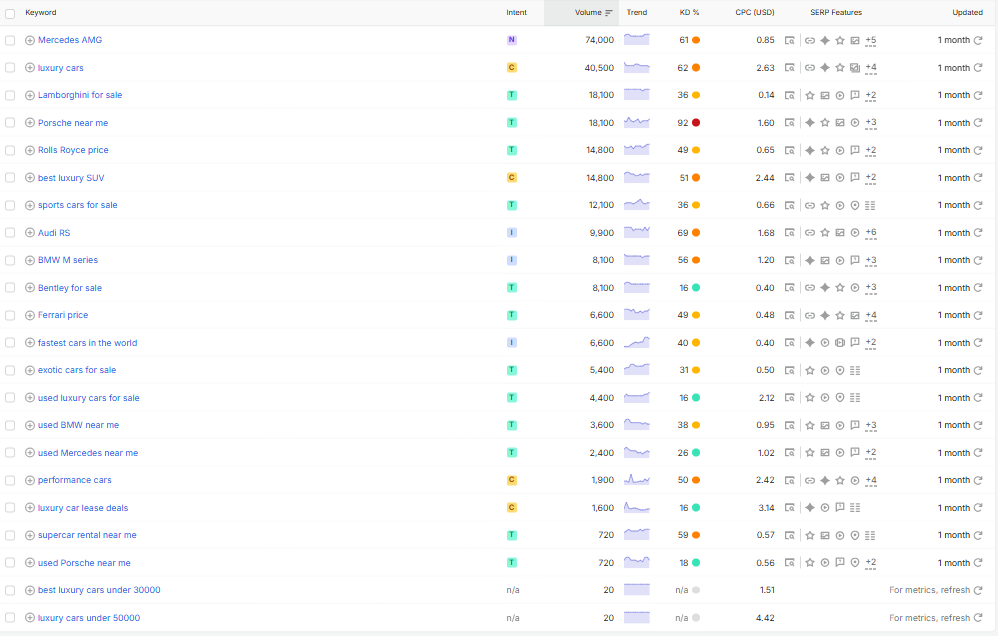The width and height of the screenshot is (998, 636).
Task: Click the green KD dot for Bentley for sale
Action: (696, 288)
